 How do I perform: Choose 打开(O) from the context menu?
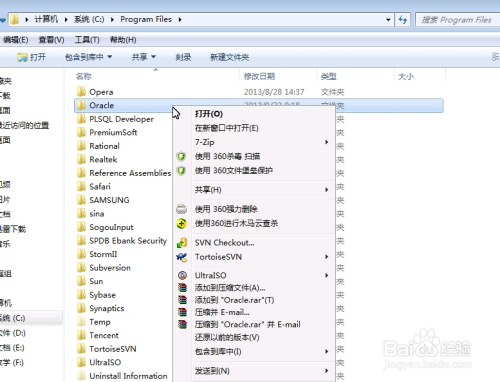point(209,114)
